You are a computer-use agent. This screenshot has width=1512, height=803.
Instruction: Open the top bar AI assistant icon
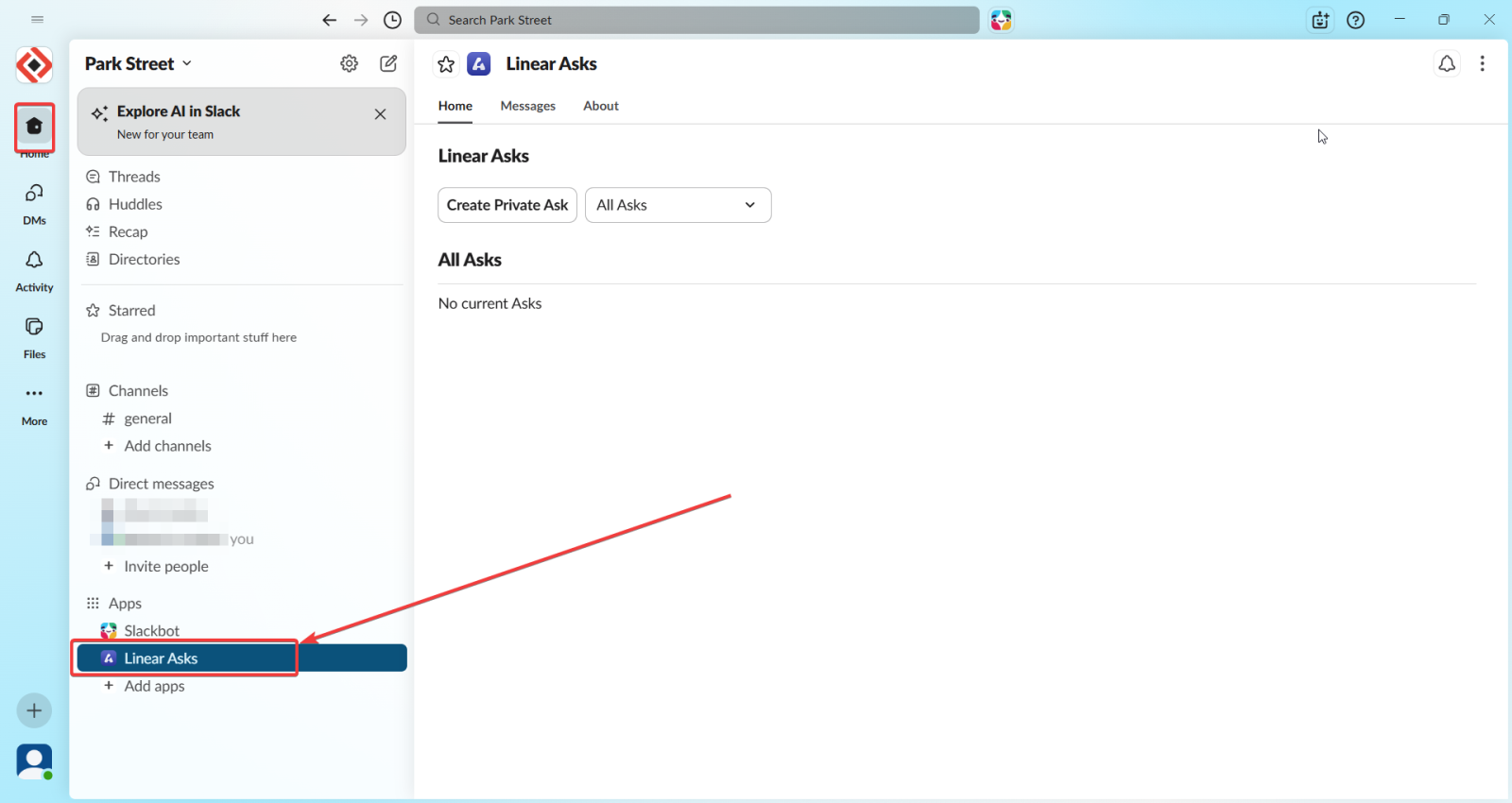[1320, 20]
